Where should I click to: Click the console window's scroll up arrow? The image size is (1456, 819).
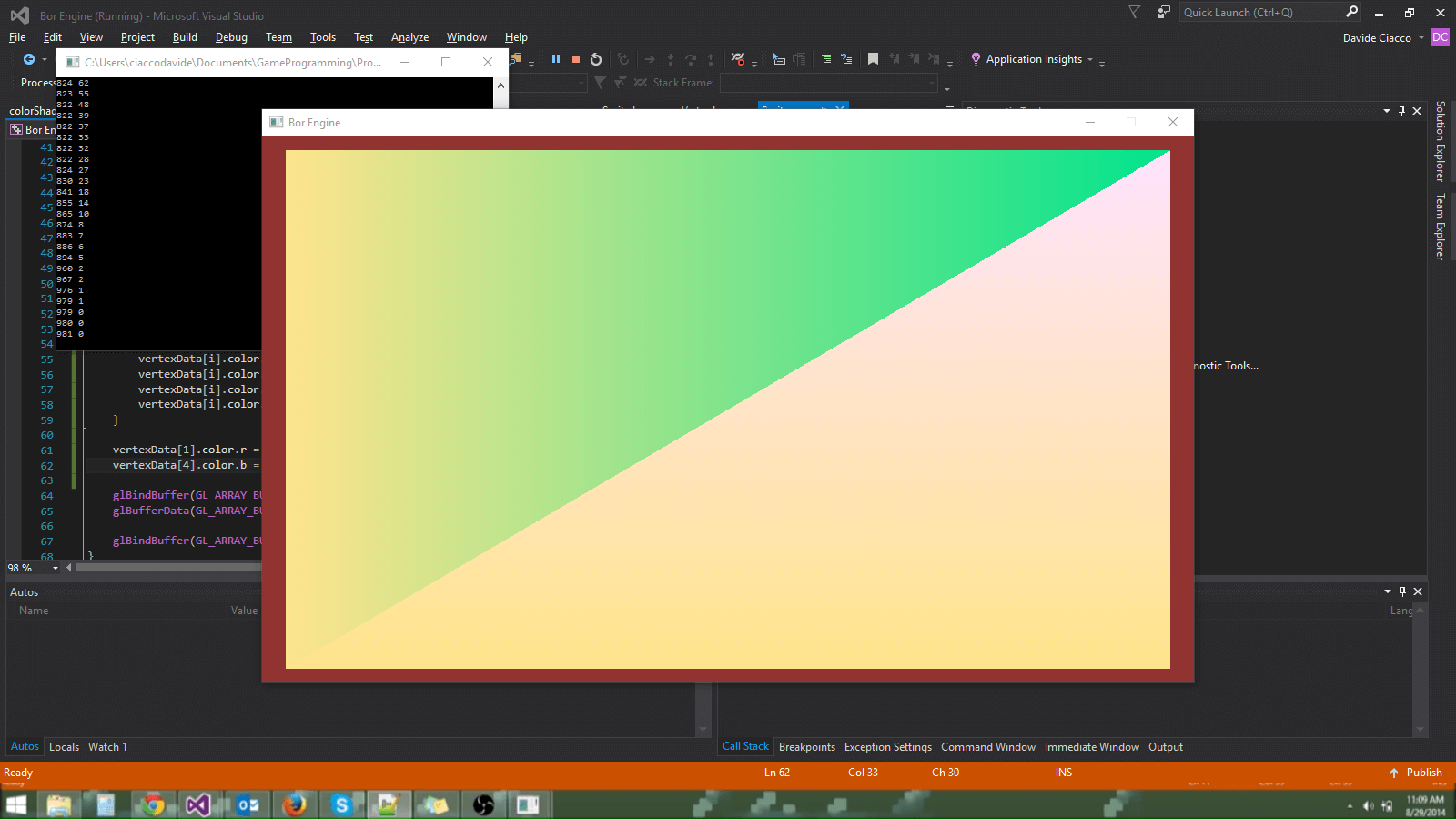click(x=500, y=86)
